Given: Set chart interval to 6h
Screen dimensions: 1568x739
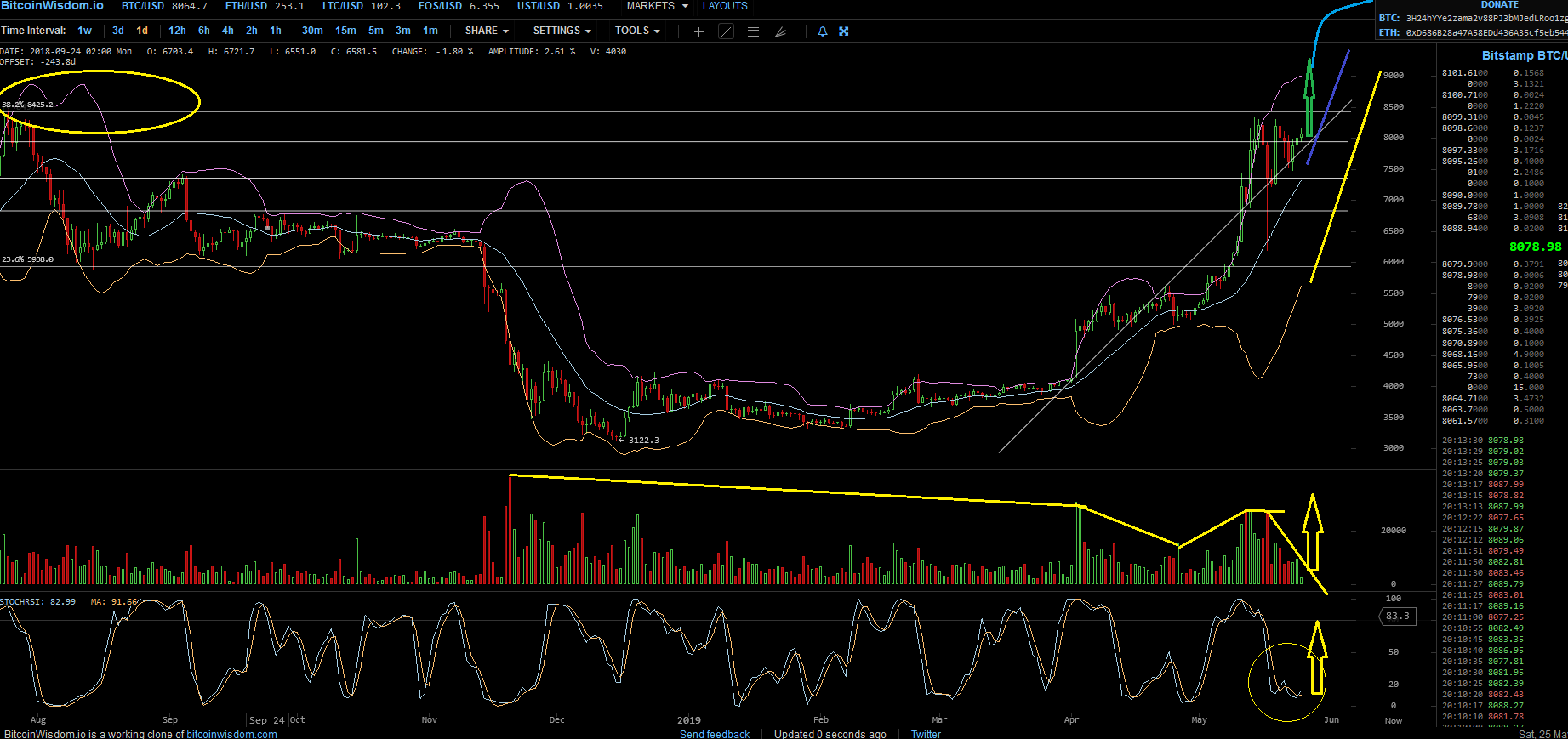Looking at the screenshot, I should (204, 31).
